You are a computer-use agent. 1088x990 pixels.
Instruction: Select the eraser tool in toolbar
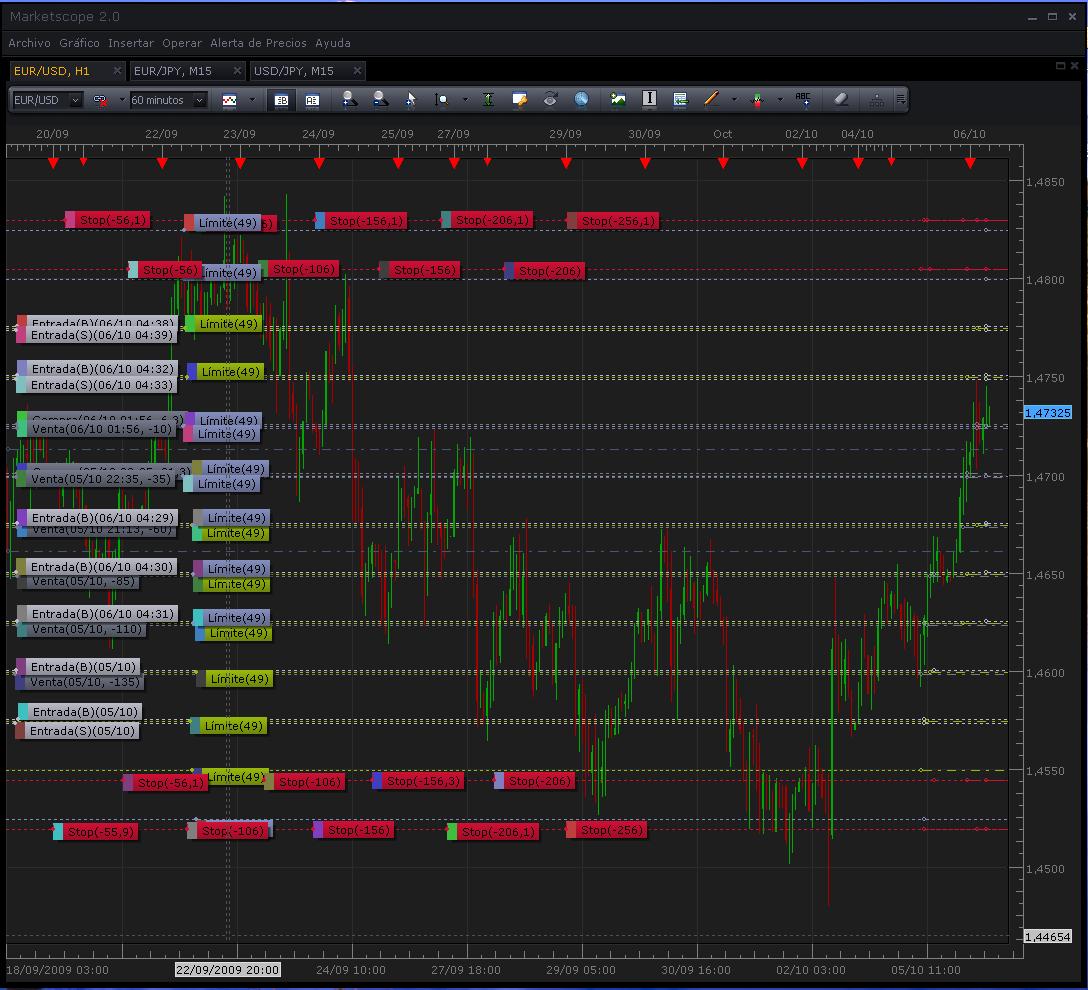[840, 99]
